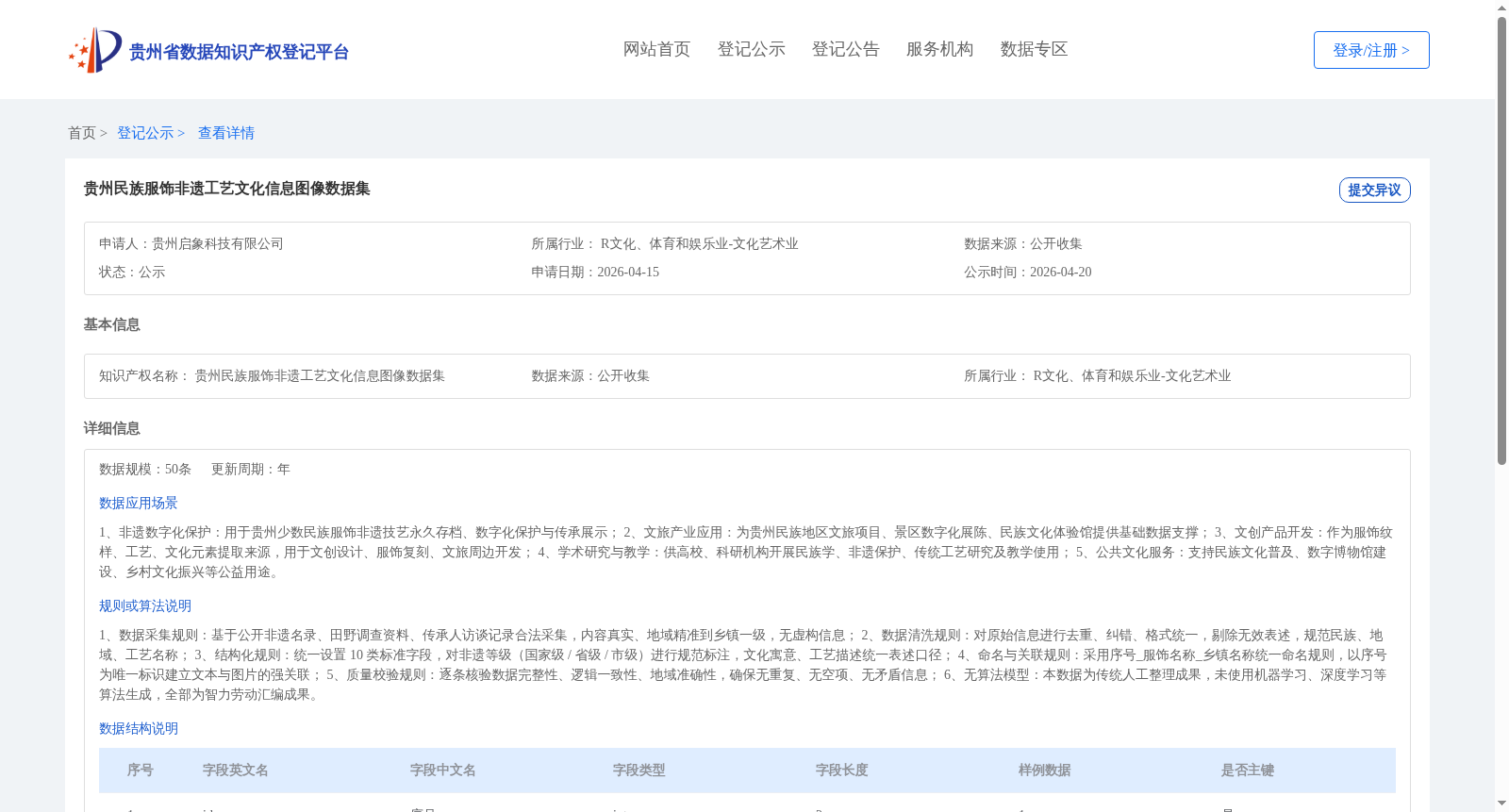Click the vertical scrollbar thumb
The width and height of the screenshot is (1509, 812).
pyautogui.click(x=1501, y=240)
